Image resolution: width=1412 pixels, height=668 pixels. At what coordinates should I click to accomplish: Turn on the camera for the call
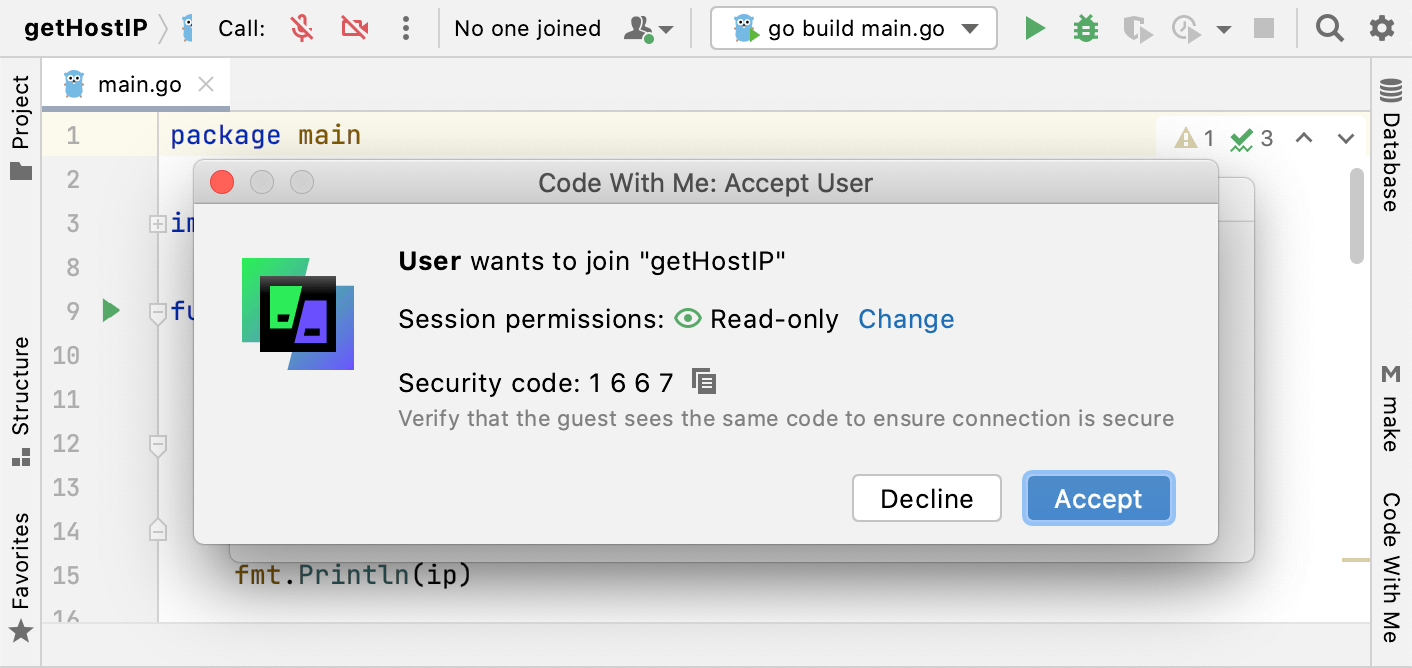(354, 28)
